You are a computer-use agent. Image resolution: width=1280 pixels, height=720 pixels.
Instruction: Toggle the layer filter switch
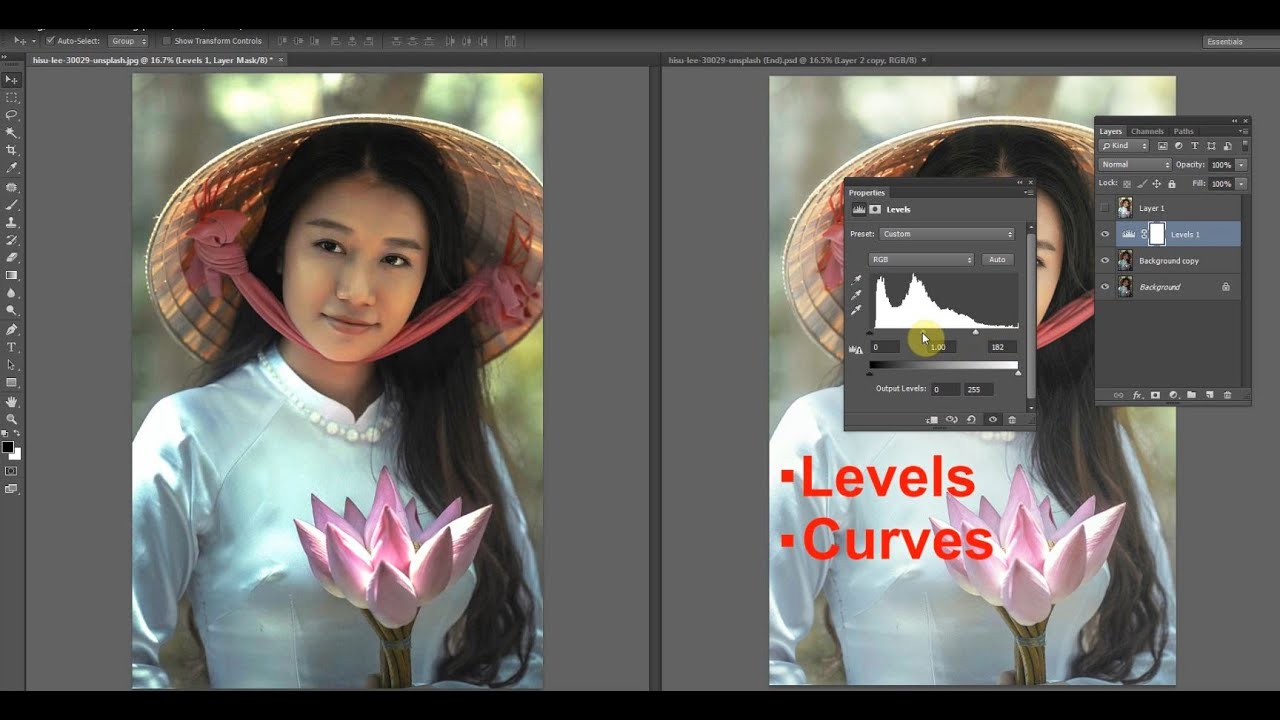pyautogui.click(x=1243, y=146)
